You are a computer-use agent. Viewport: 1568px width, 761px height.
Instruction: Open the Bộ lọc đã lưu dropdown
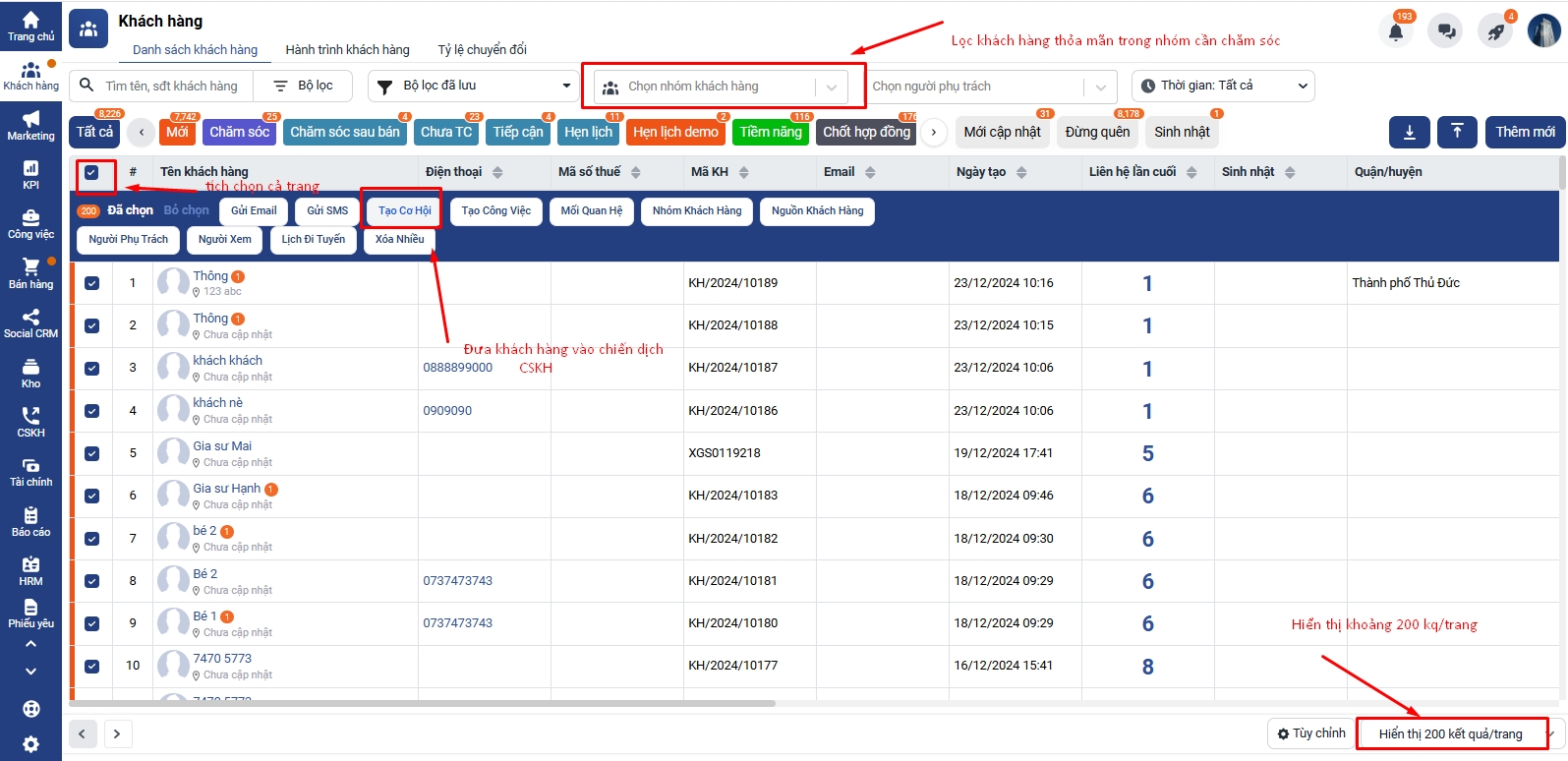tap(474, 86)
